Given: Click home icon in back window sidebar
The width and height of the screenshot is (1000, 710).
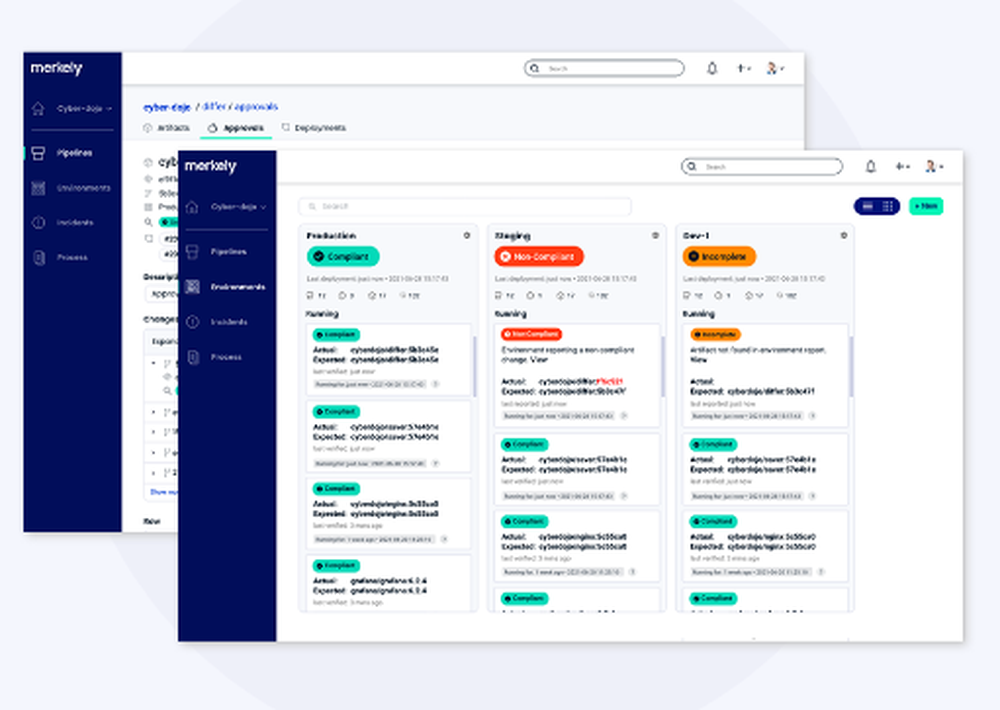Looking at the screenshot, I should (x=38, y=108).
